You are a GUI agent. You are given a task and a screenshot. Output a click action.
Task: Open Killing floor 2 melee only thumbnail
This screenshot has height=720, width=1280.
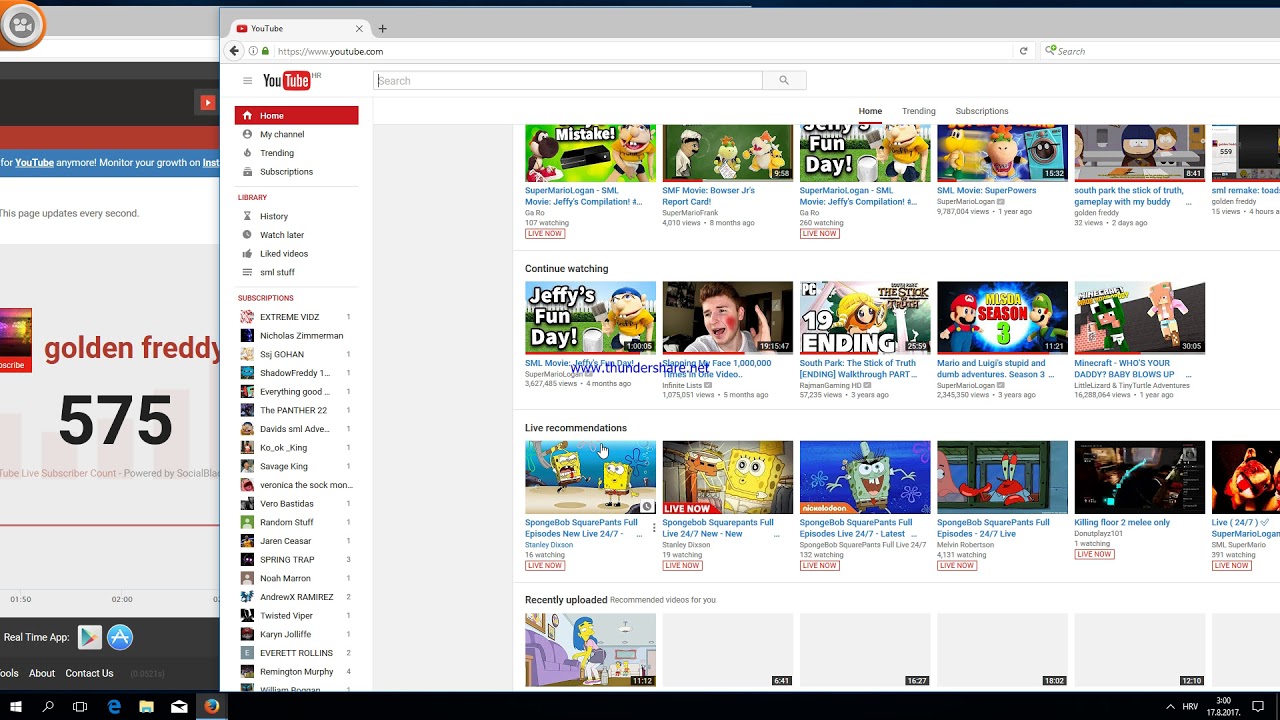[x=1139, y=477]
